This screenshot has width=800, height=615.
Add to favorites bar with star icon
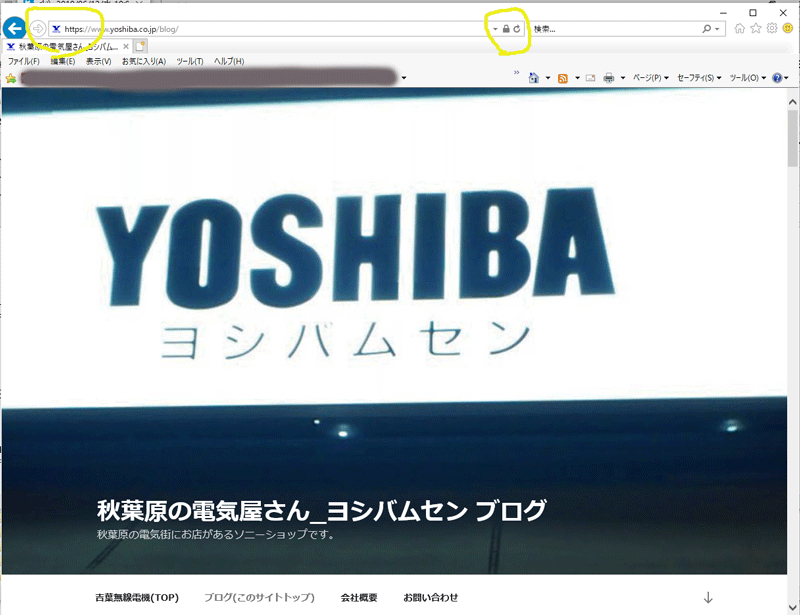(x=10, y=78)
